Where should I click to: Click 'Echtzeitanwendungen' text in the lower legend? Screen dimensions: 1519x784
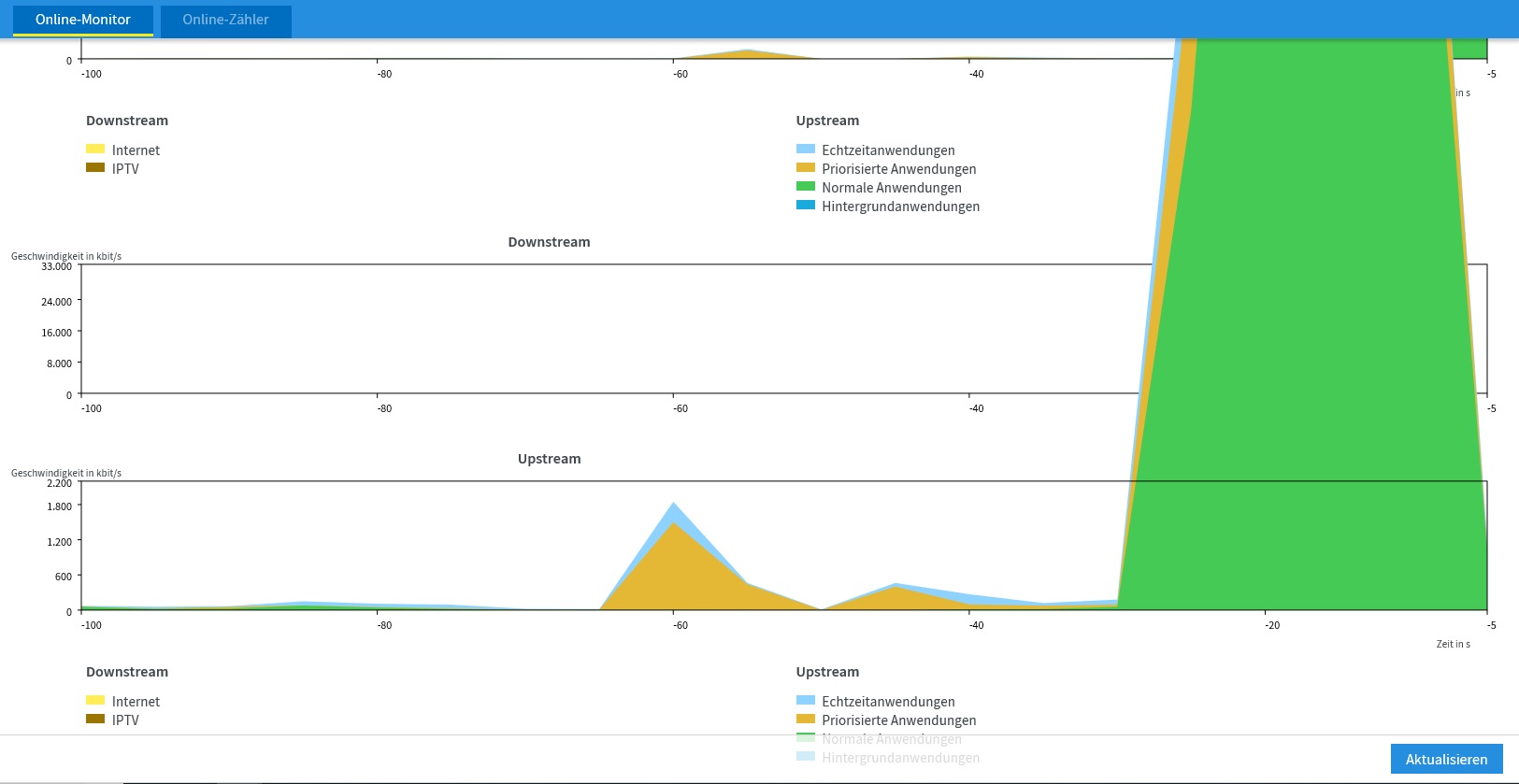888,702
